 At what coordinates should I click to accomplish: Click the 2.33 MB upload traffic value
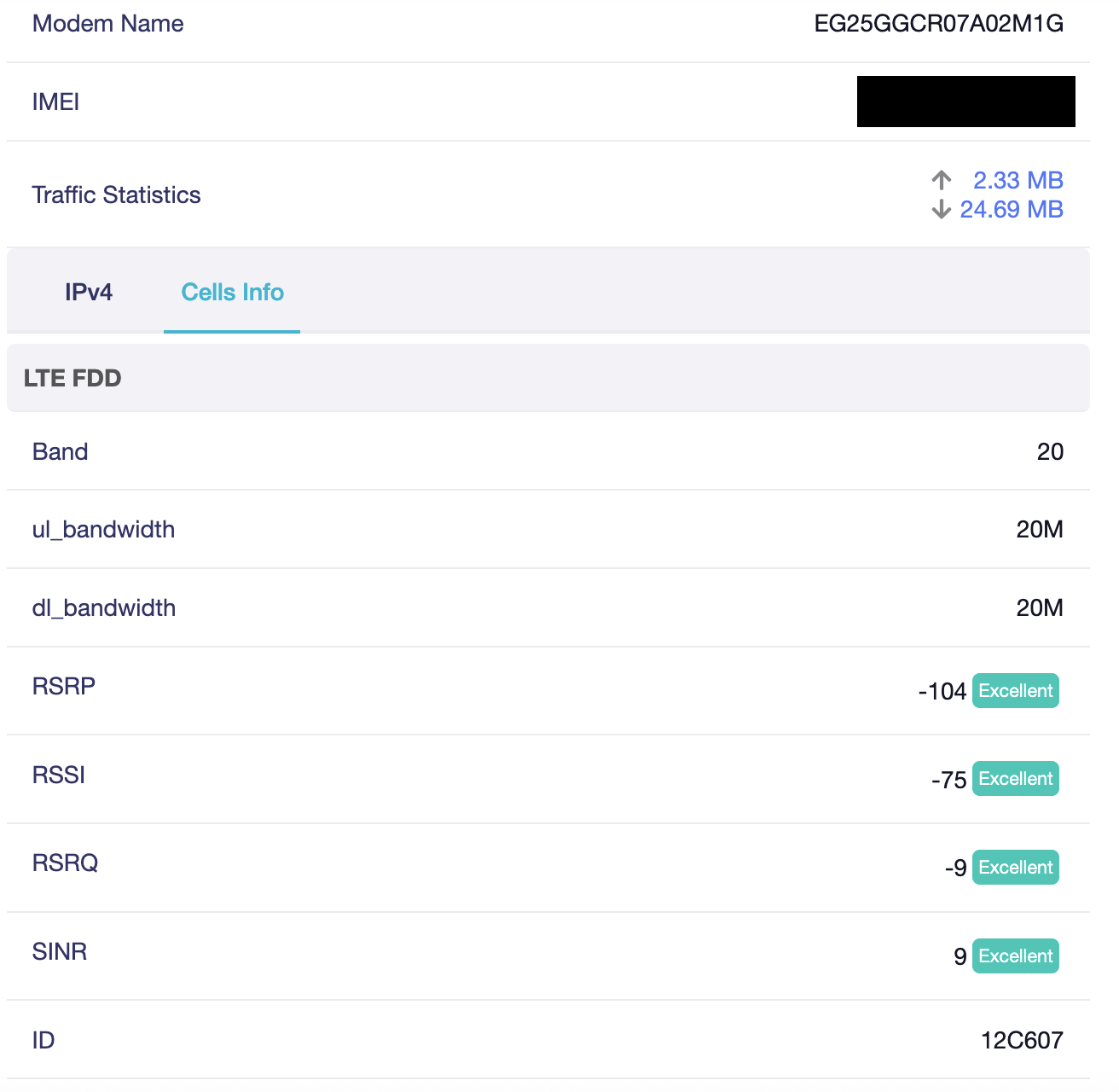click(1018, 180)
